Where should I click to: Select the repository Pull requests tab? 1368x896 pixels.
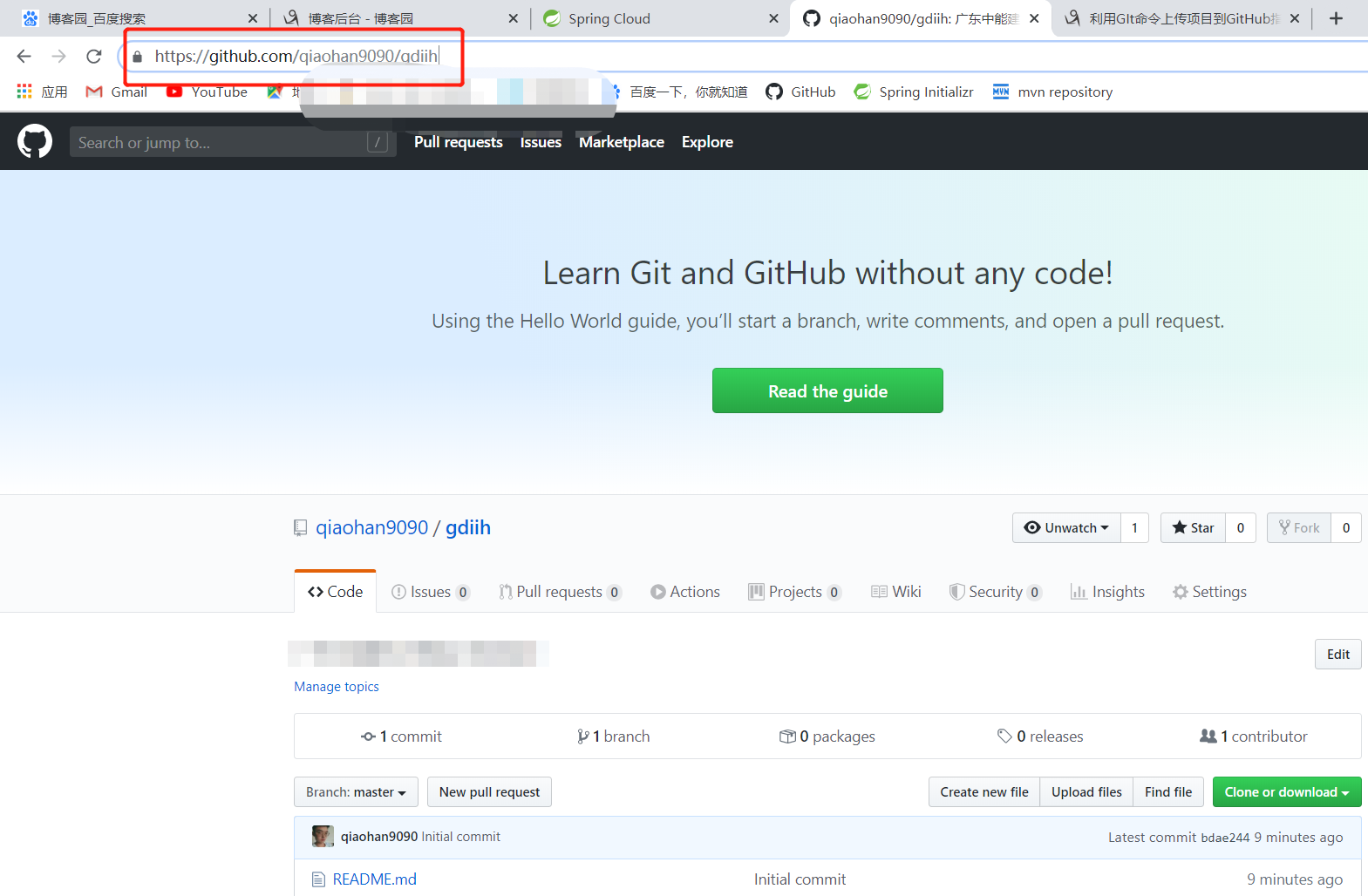560,592
